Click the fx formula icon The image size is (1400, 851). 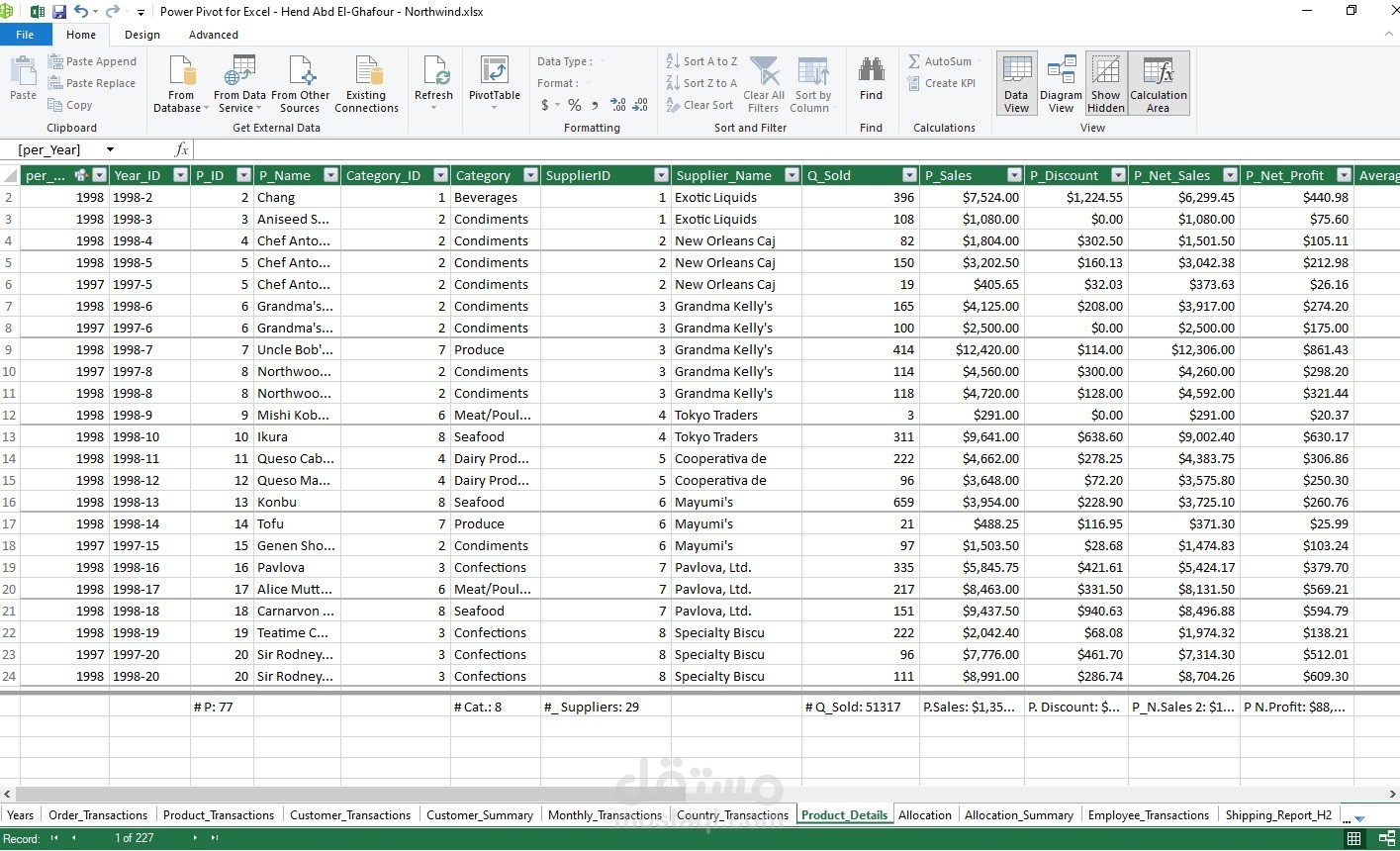click(182, 149)
